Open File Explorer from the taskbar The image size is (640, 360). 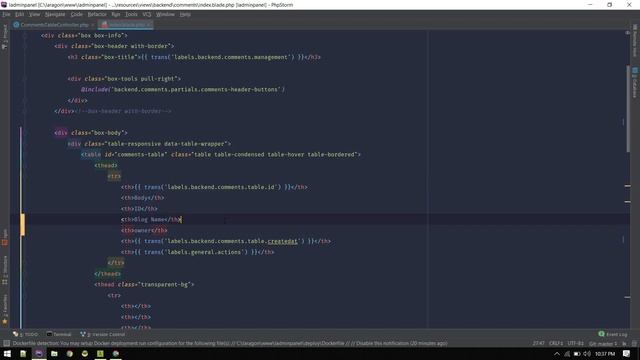coord(54,353)
